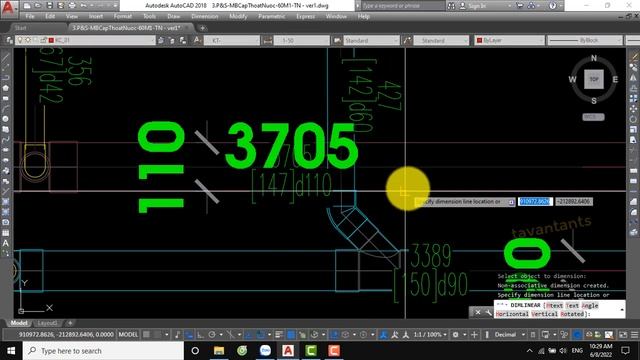640x360 pixels.
Task: Toggle Transparency in the status bar
Action: [291, 335]
